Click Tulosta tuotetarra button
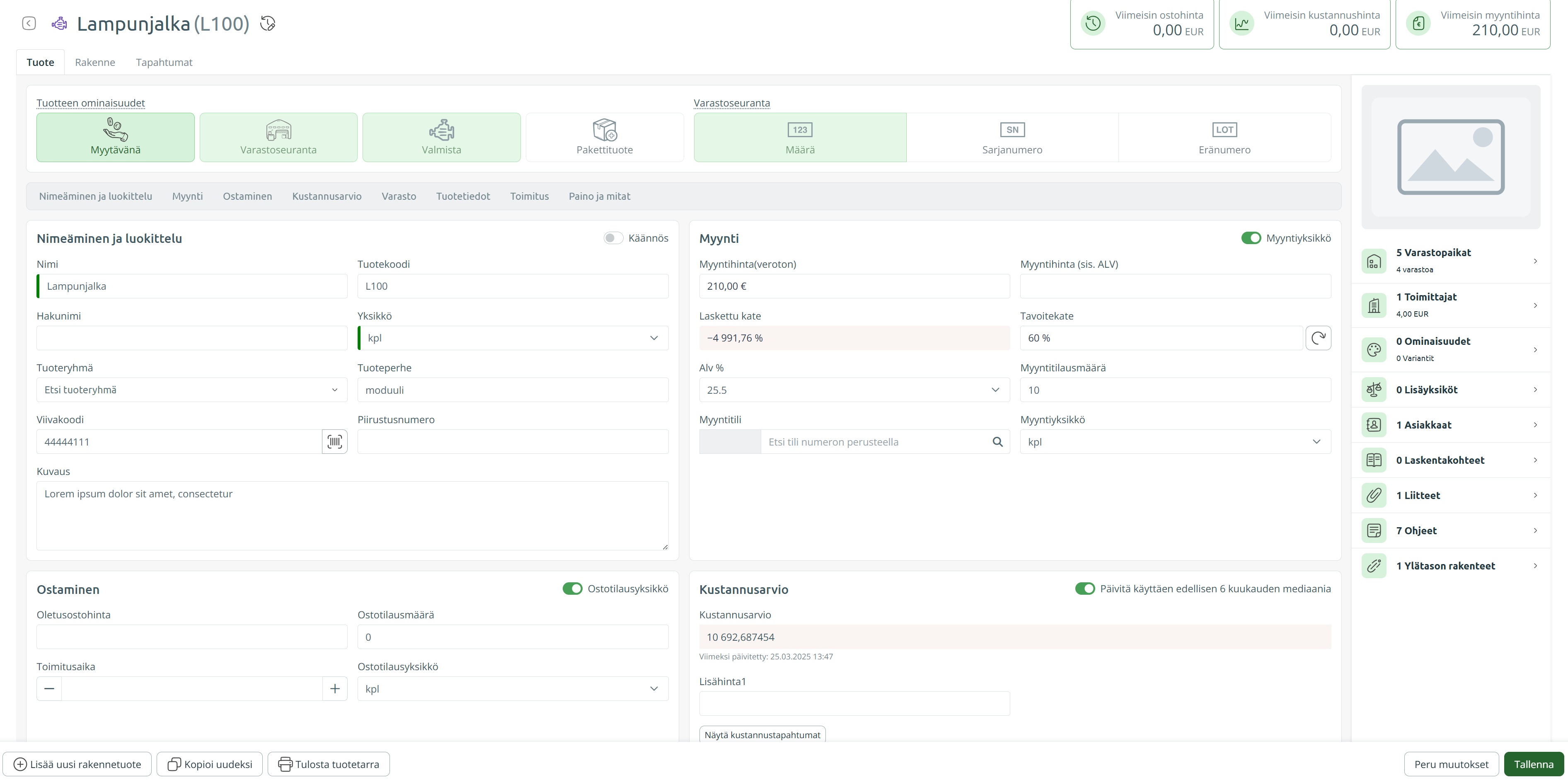Viewport: 1568px width, 780px height. point(329,764)
